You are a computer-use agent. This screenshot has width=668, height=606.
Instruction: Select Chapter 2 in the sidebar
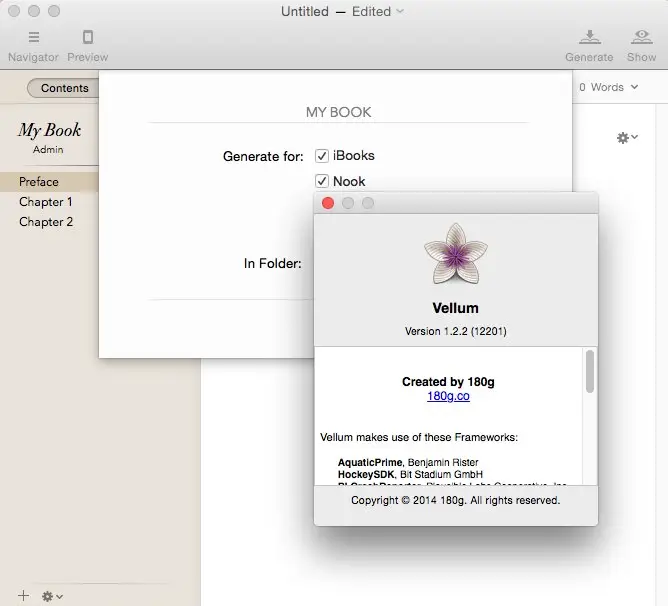(x=46, y=222)
